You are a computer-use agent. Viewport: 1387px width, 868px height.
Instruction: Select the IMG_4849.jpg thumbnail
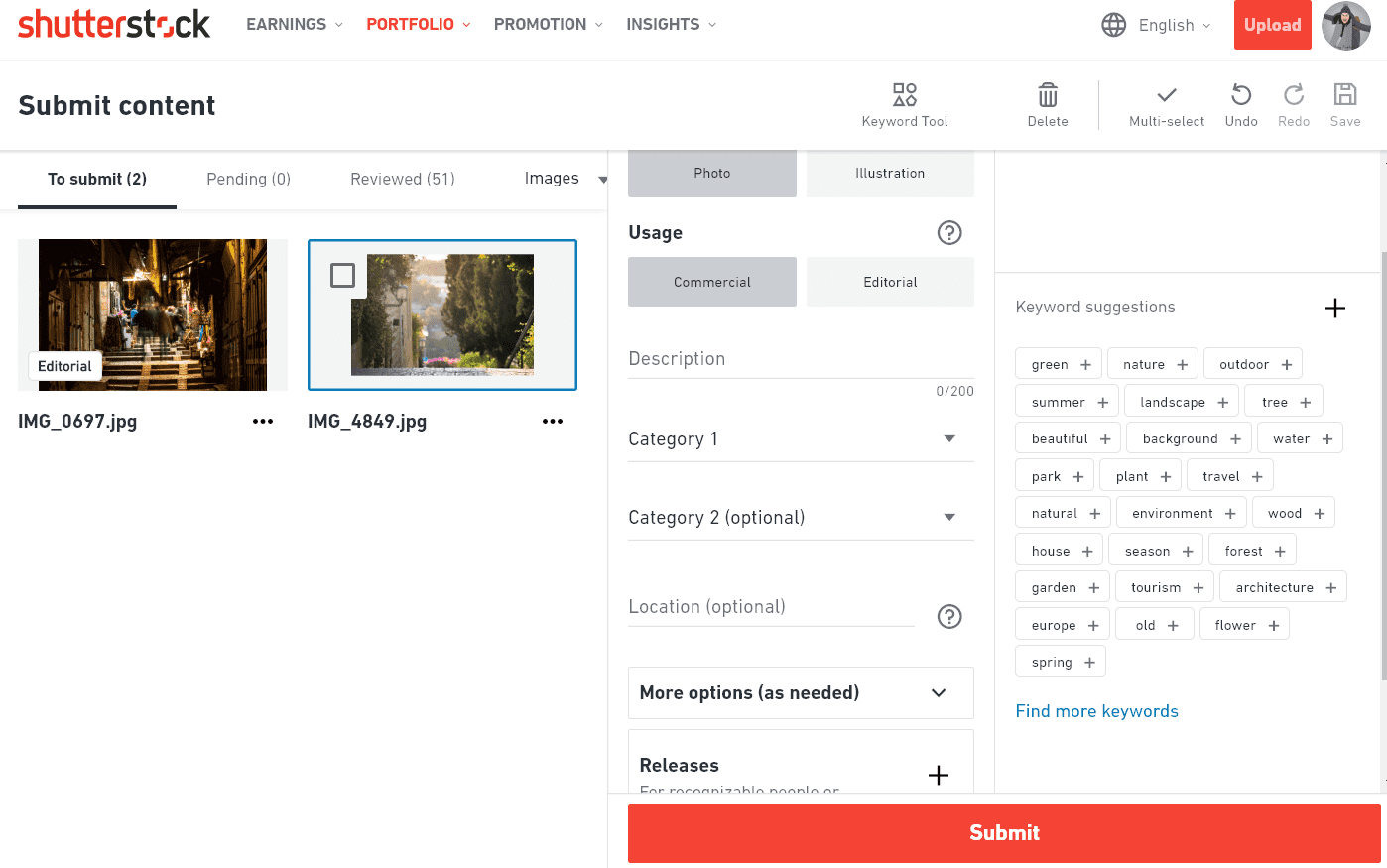click(442, 314)
